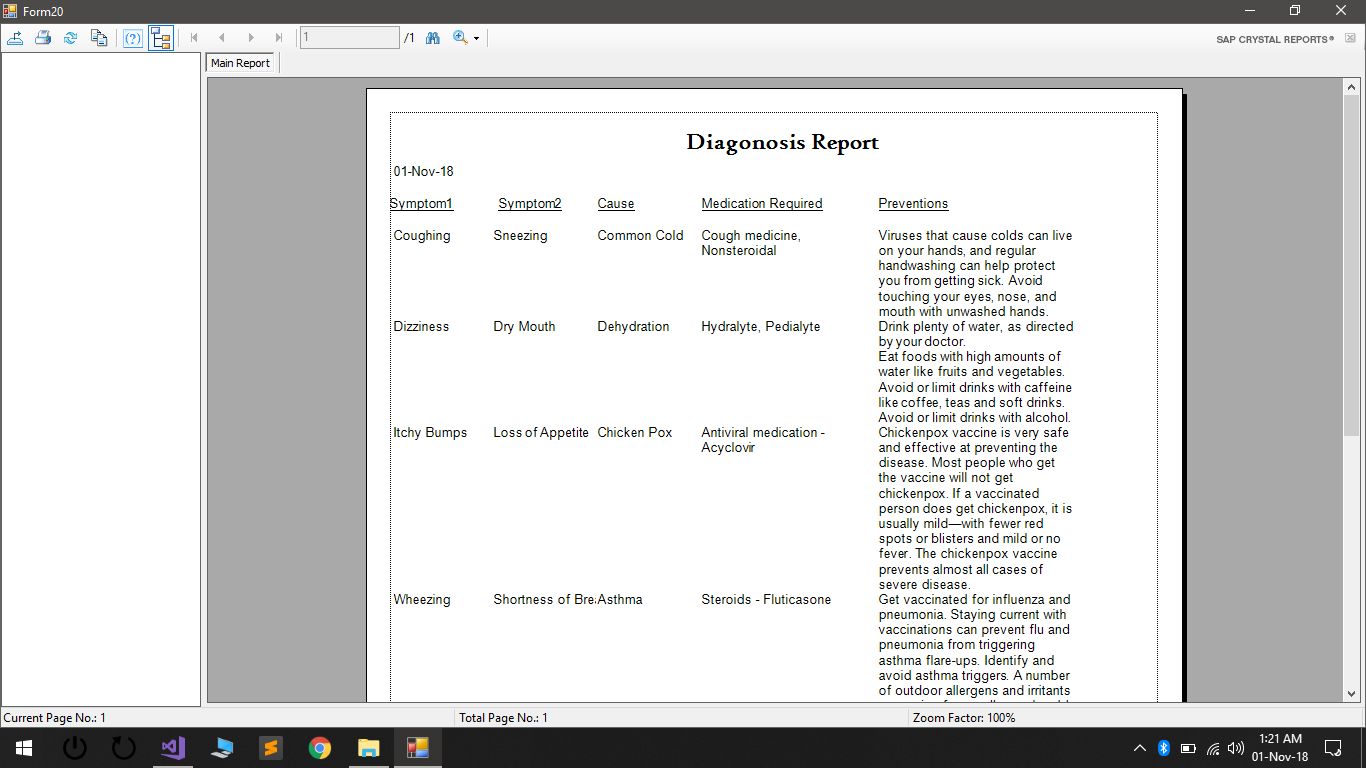1366x768 pixels.
Task: Open Visual Studio from the taskbar
Action: click(x=173, y=748)
